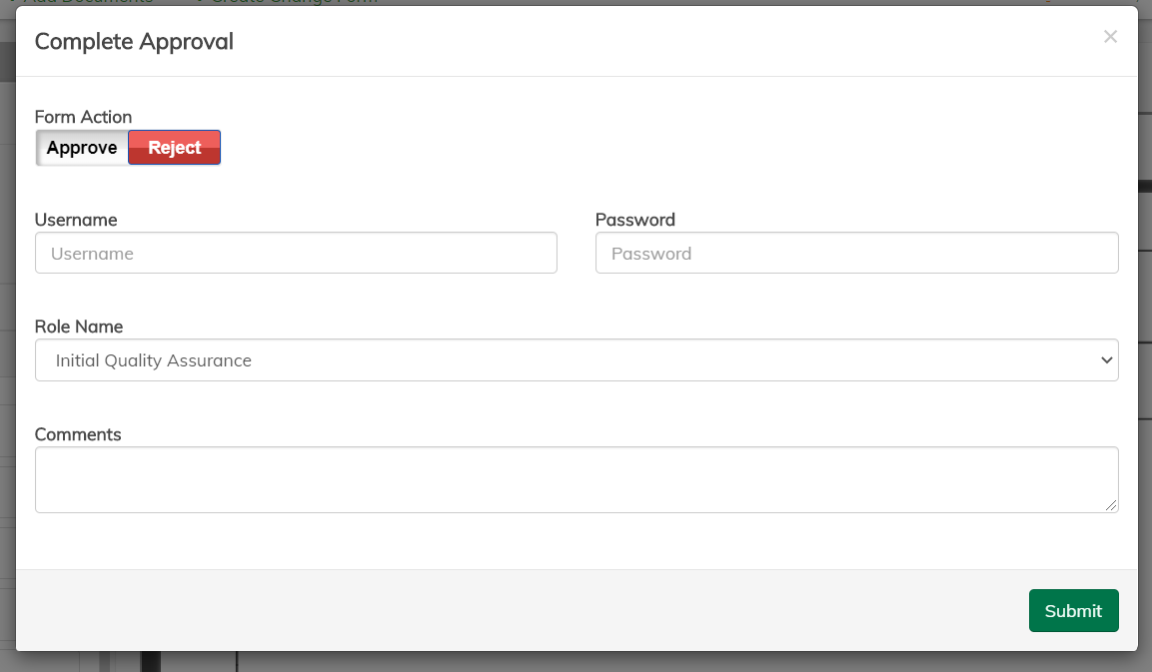Open the Role Name dropdown
The image size is (1152, 672).
[576, 360]
